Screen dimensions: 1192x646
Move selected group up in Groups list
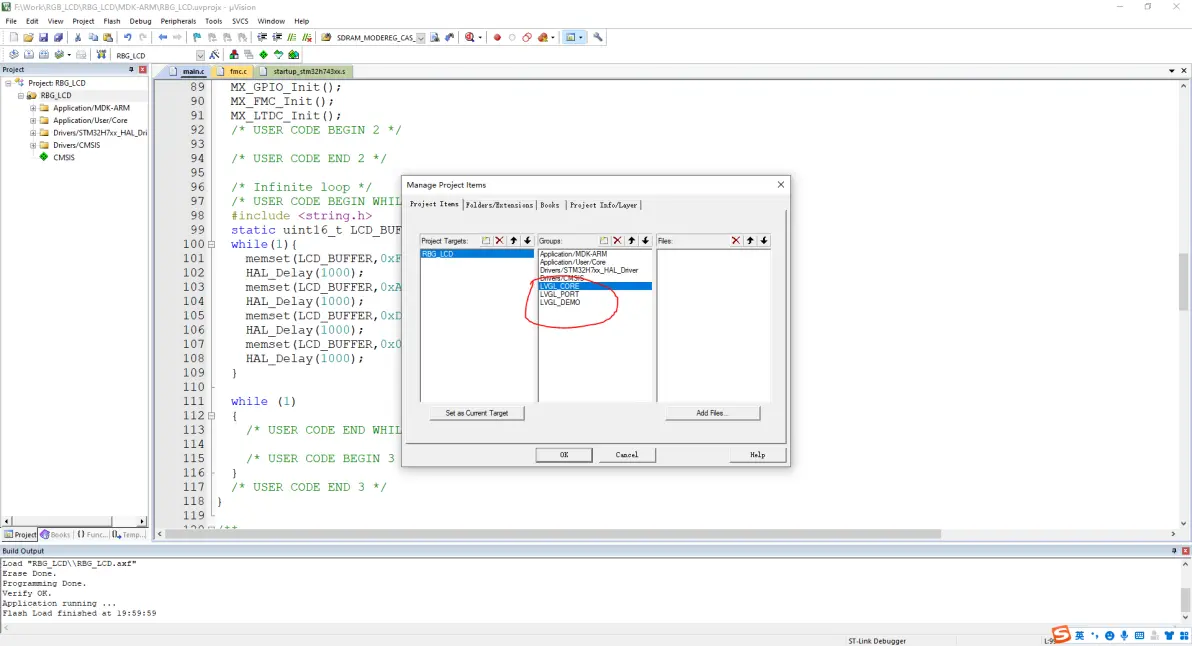[632, 241]
